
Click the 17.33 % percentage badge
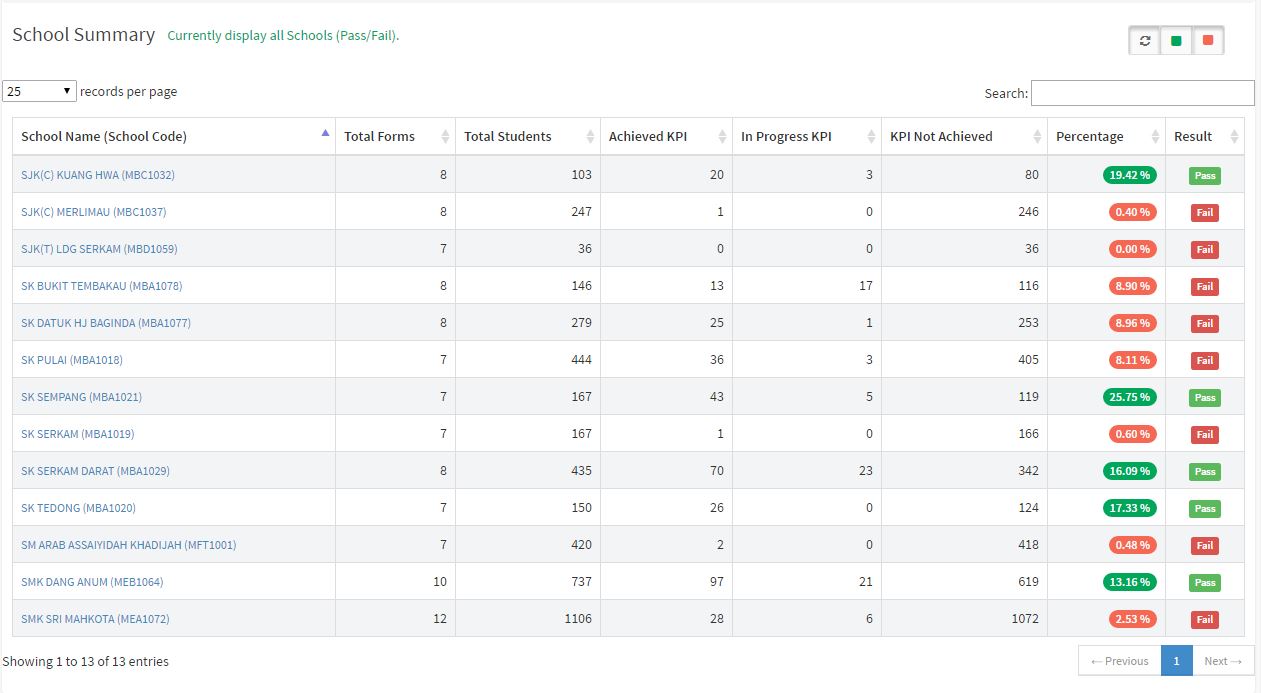1130,508
